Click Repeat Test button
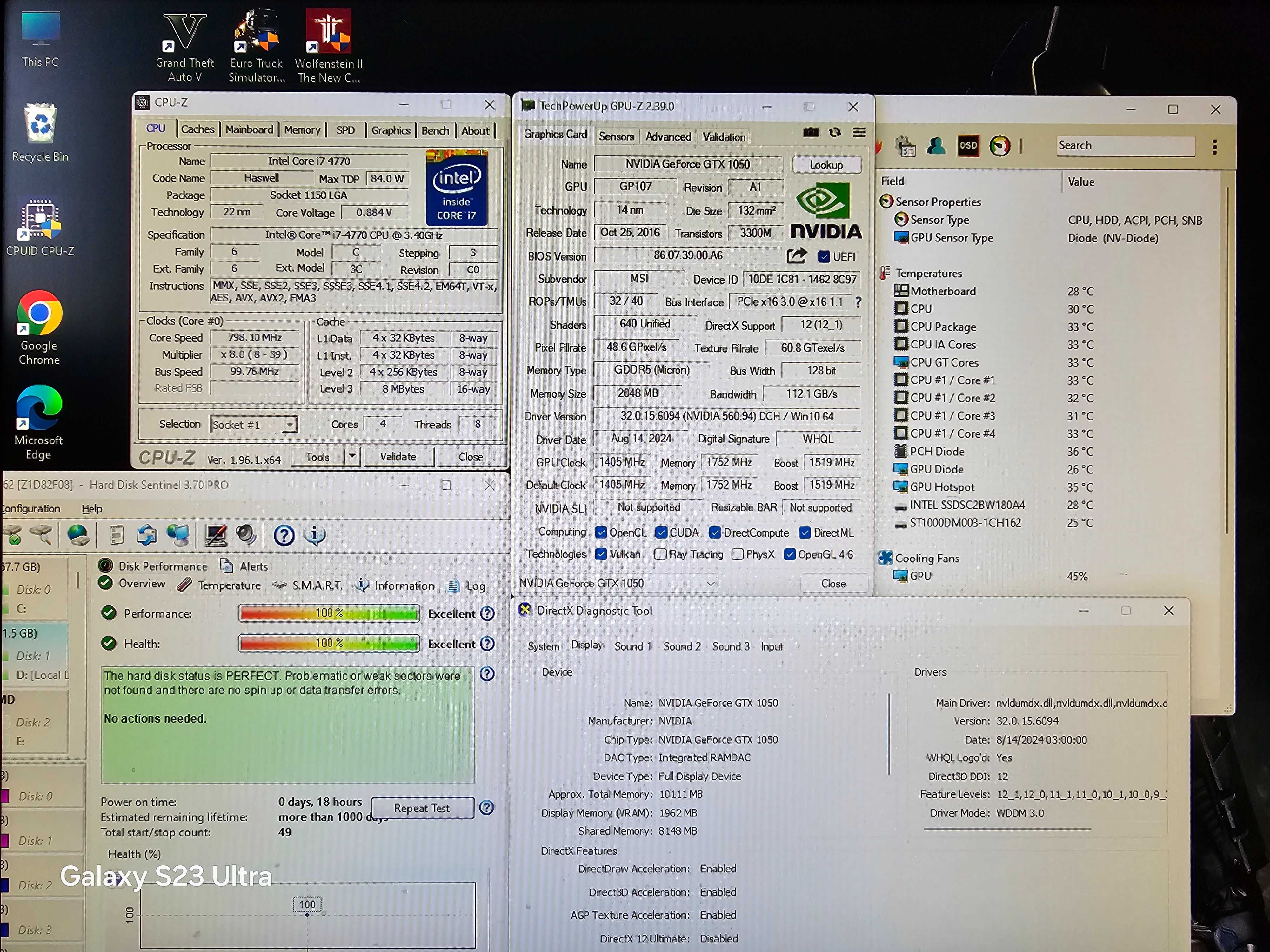This screenshot has height=952, width=1270. [x=422, y=808]
